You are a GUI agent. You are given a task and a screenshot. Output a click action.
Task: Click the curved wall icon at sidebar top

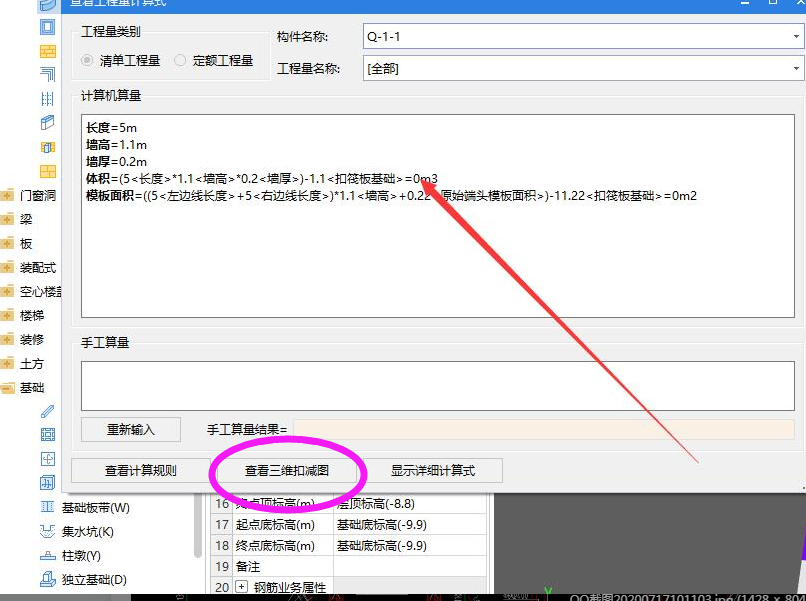47,5
